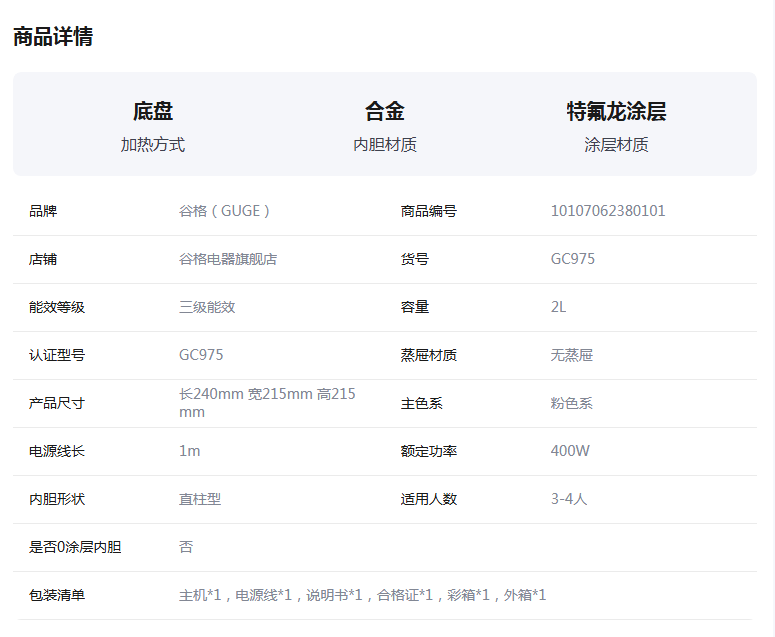The image size is (775, 637).
Task: Click the 容量 label
Action: coord(415,307)
